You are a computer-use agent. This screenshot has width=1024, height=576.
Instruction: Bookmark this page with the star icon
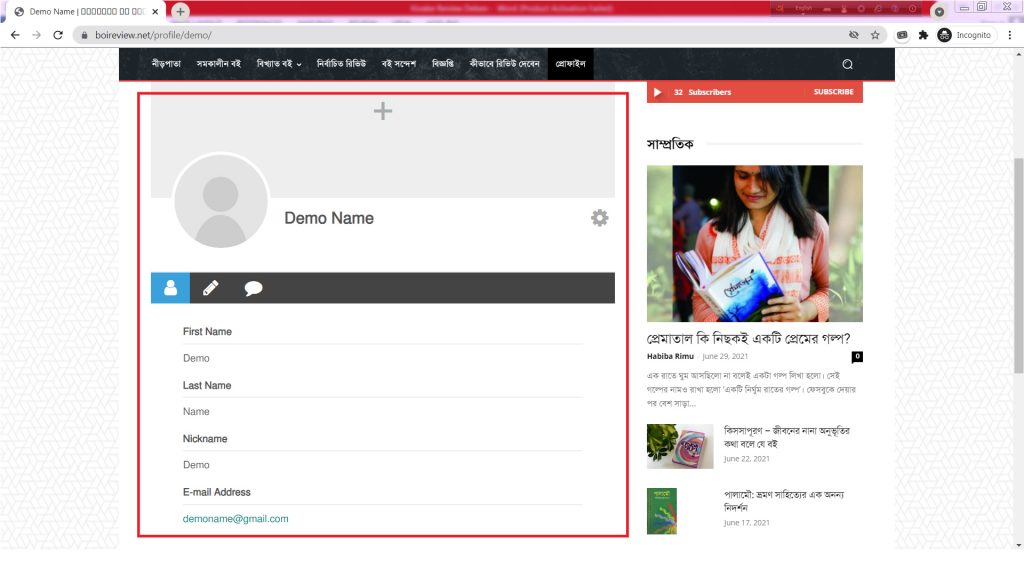coord(875,35)
